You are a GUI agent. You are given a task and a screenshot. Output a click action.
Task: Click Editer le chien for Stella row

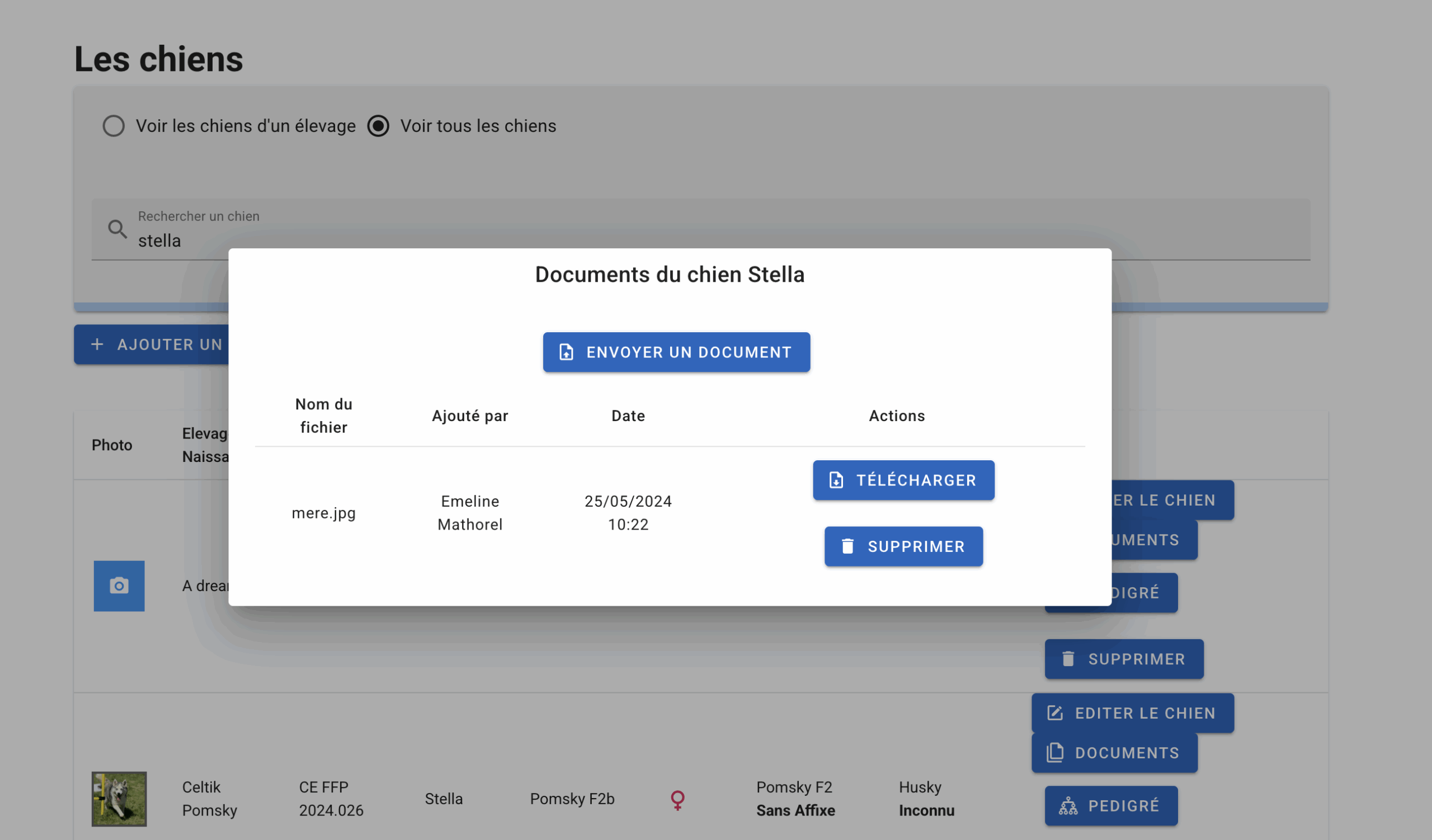1133,713
